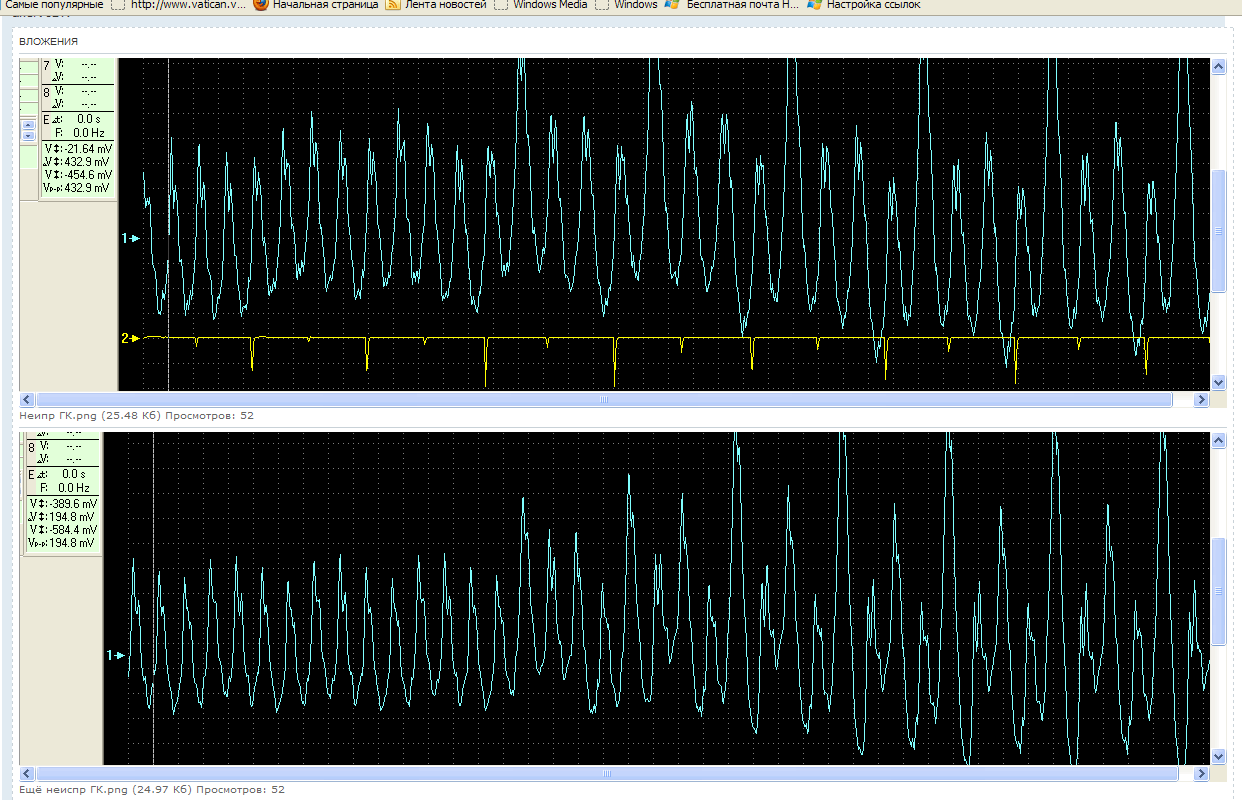The width and height of the screenshot is (1242, 800).
Task: Click the top oscillogram's vertical scrollbar down arrow
Action: [1218, 382]
